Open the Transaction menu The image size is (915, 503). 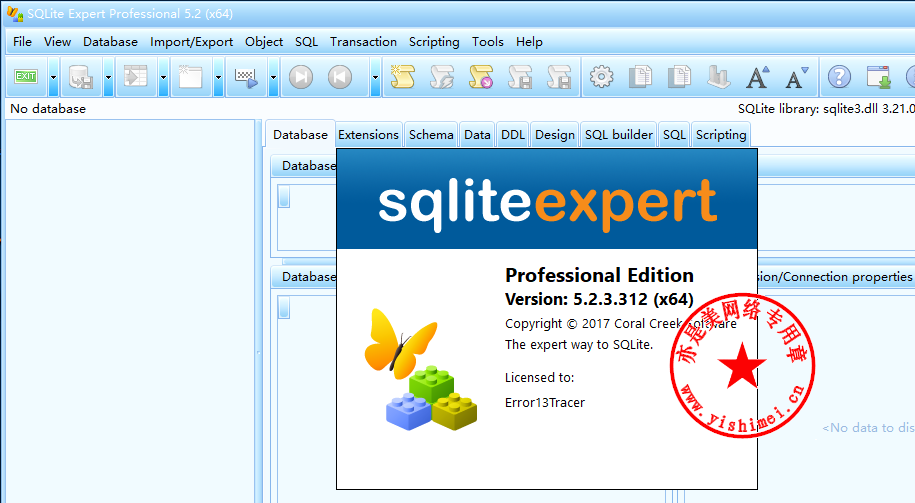pos(363,42)
